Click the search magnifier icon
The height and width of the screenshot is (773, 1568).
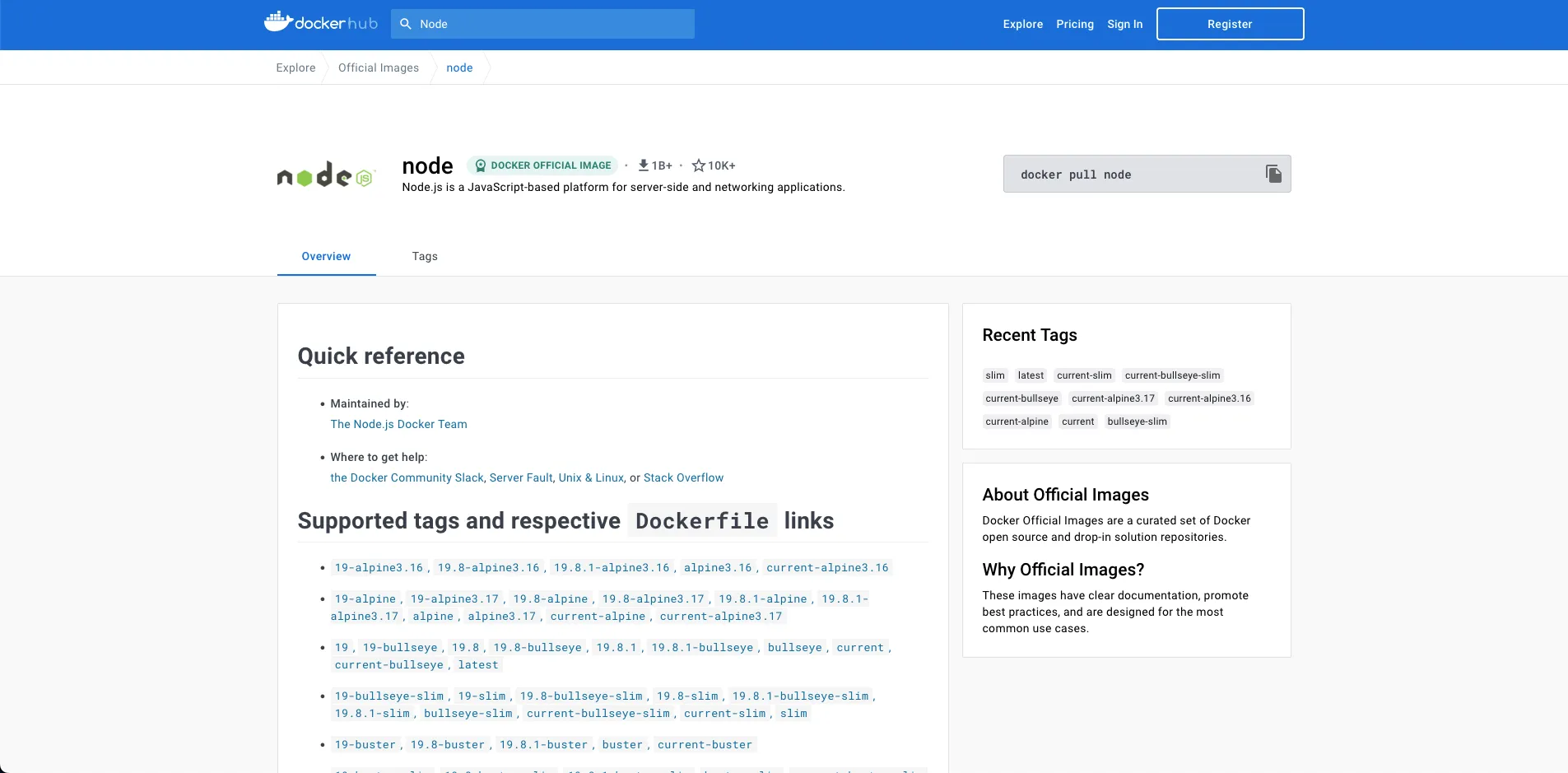point(406,24)
